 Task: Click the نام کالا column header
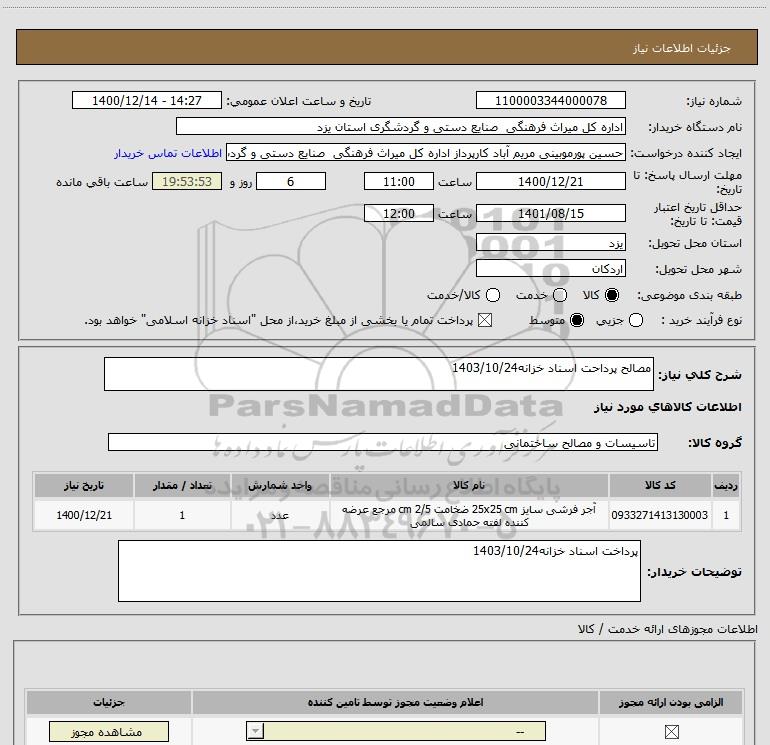click(468, 486)
